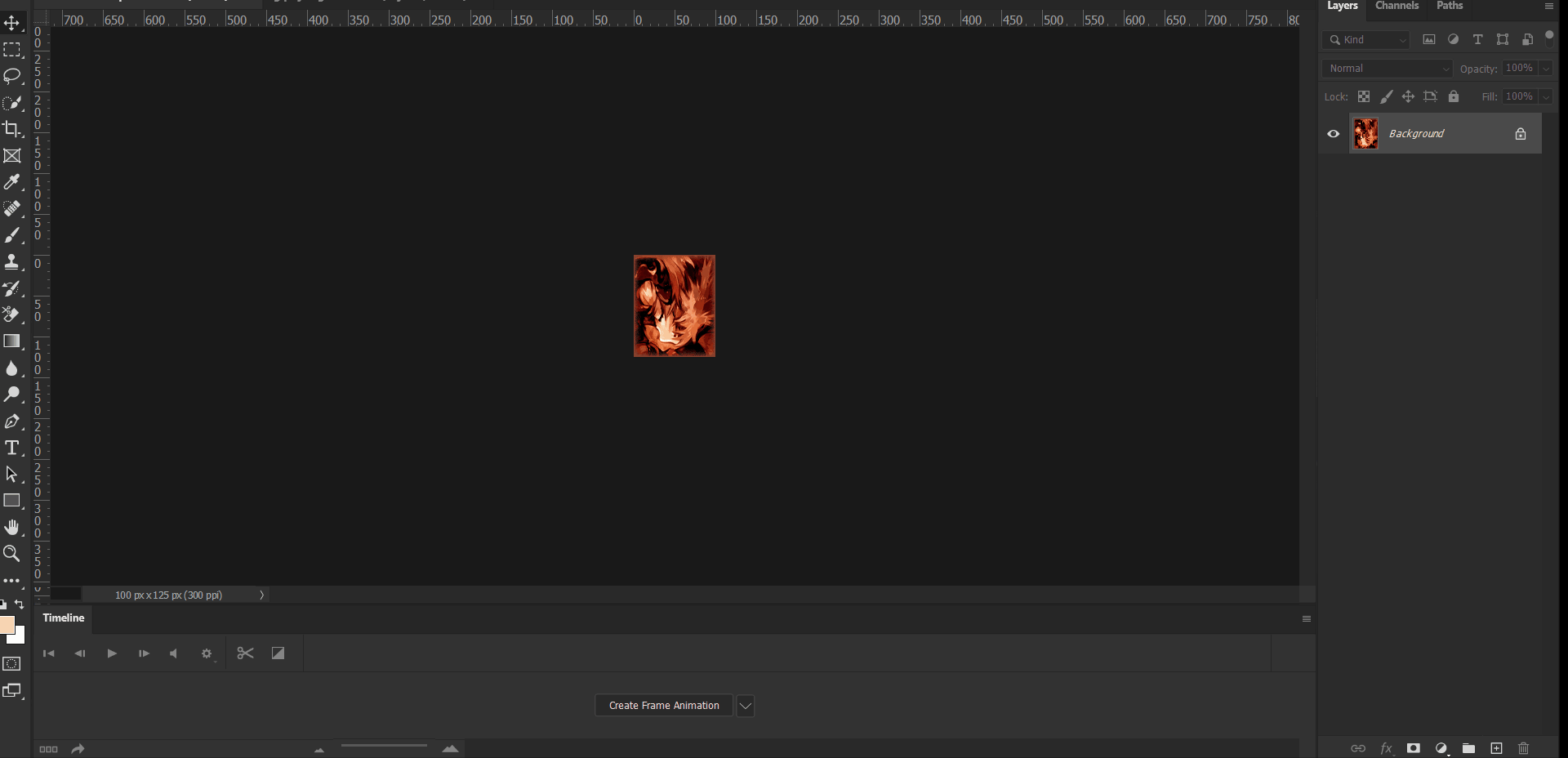Image resolution: width=1568 pixels, height=758 pixels.
Task: Select the Blur tool
Action: pyautogui.click(x=11, y=368)
